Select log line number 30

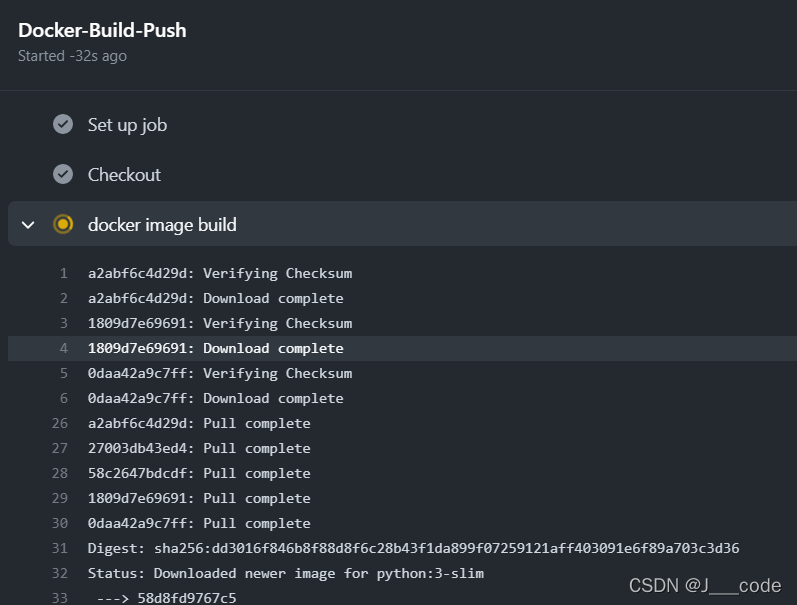pyautogui.click(x=60, y=523)
